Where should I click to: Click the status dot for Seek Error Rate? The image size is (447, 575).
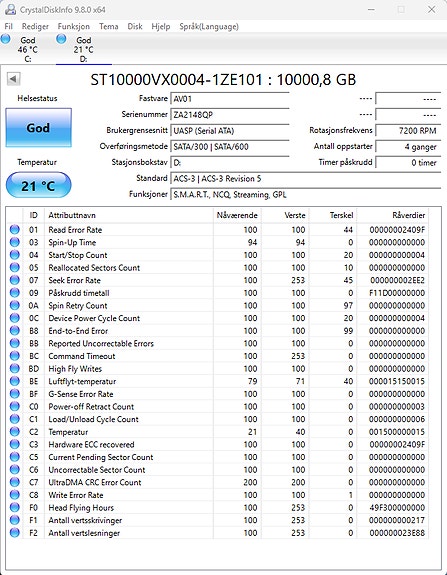point(15,280)
